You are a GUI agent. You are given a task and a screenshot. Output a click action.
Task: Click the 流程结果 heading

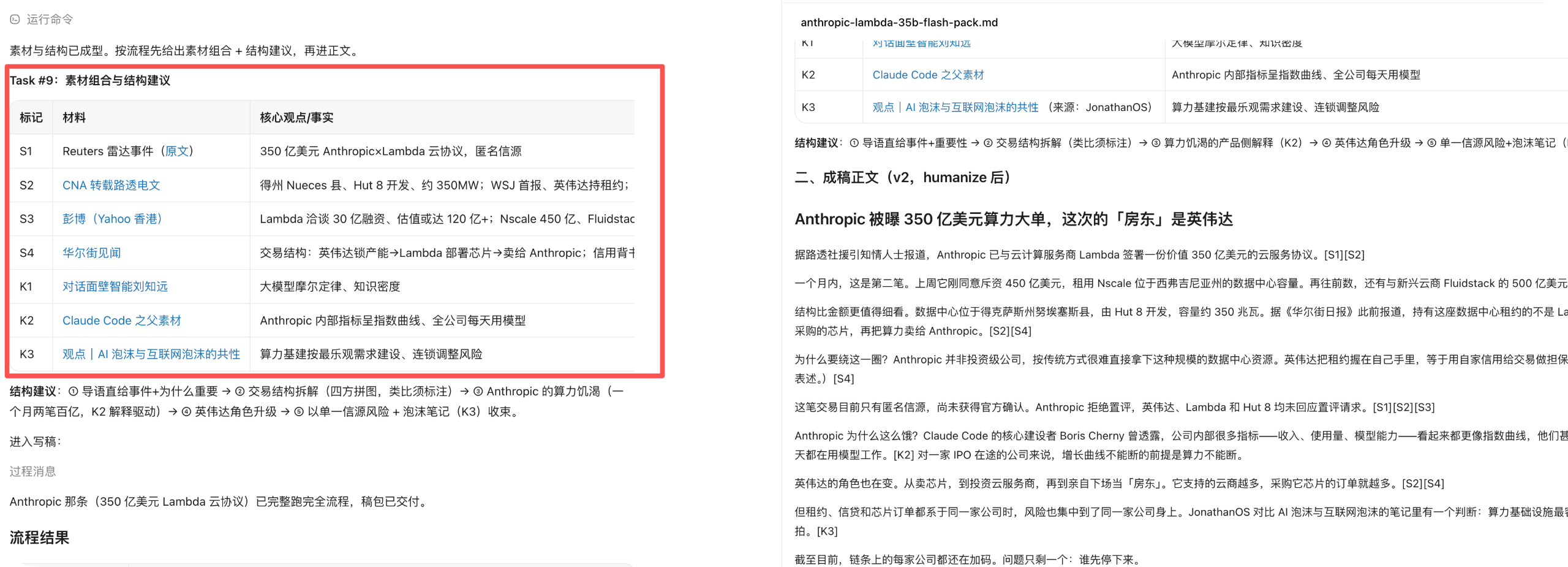[x=39, y=538]
